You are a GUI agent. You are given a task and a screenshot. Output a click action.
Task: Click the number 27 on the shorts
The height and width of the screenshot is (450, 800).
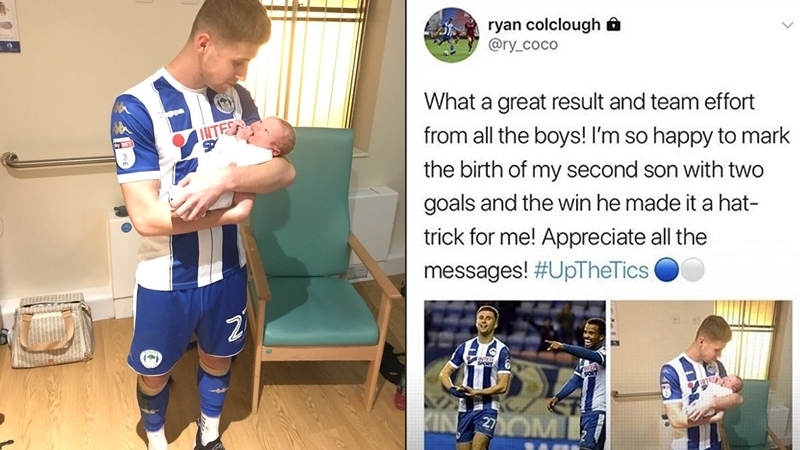[x=236, y=328]
